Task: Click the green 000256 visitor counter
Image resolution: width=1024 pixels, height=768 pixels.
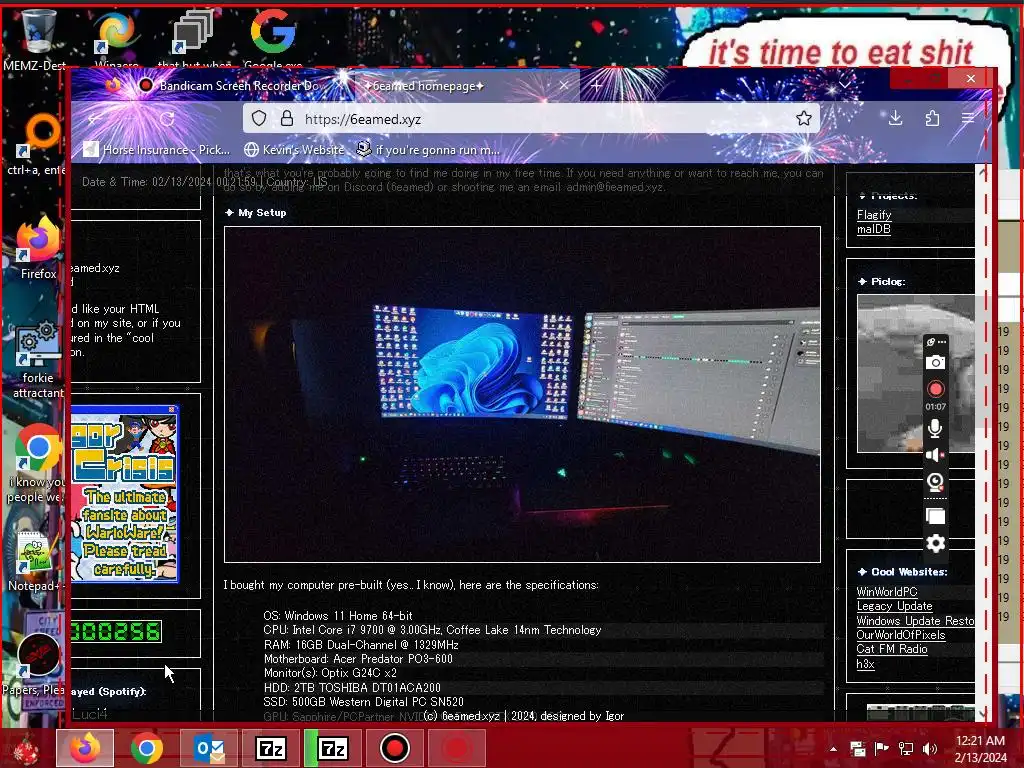Action: point(116,632)
